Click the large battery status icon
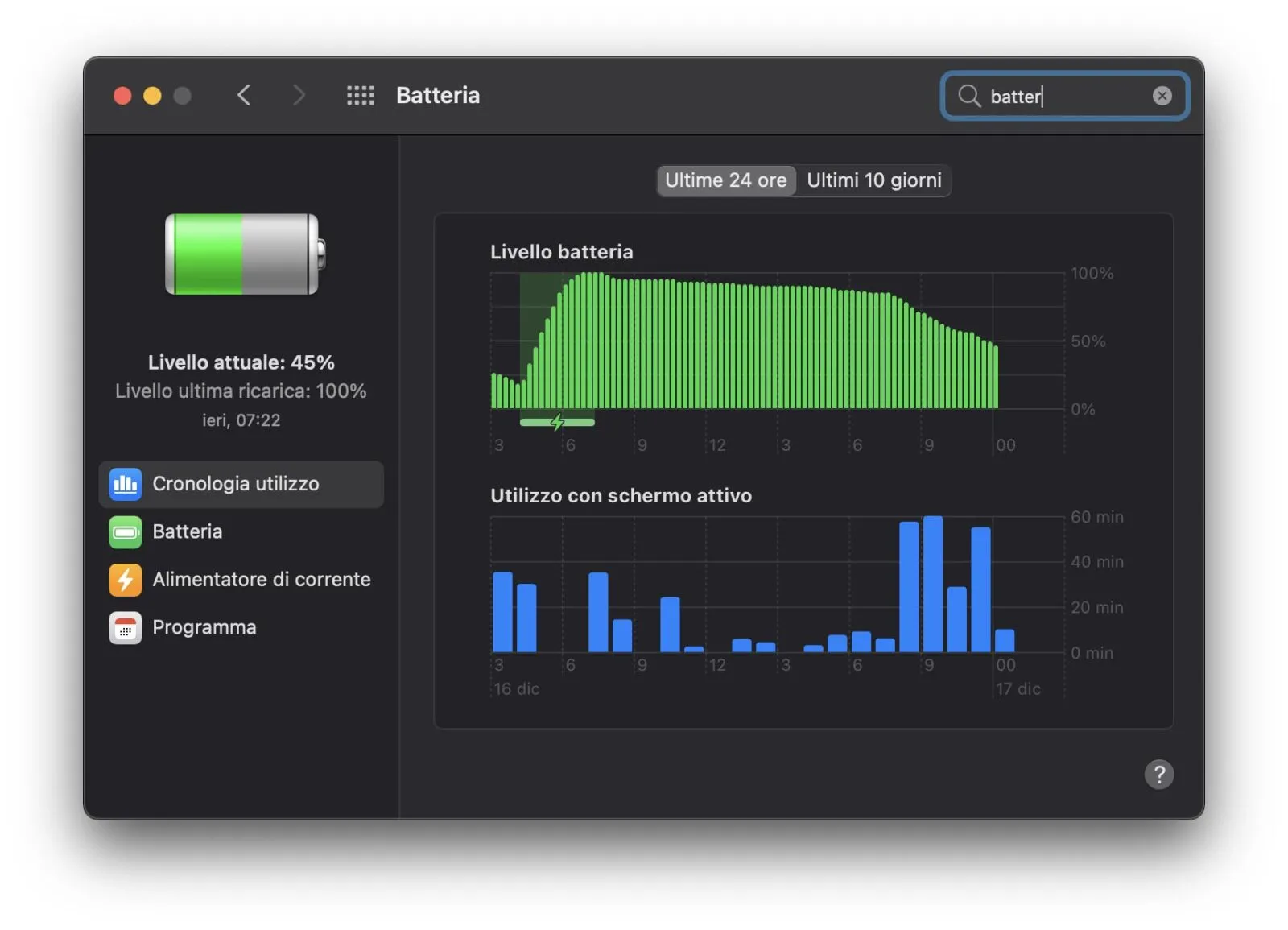Screen dimensions: 1288x930 point(242,256)
